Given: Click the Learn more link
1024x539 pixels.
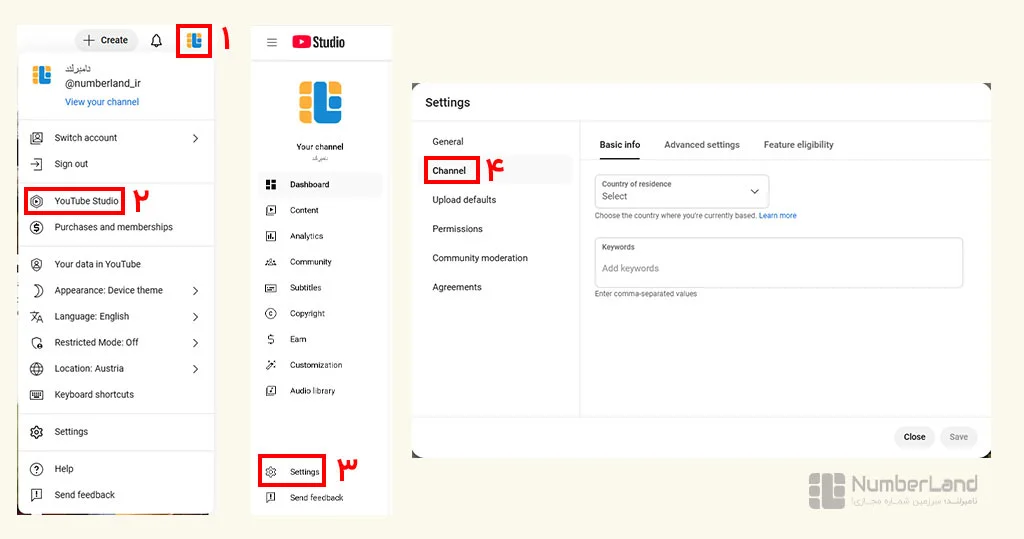Looking at the screenshot, I should coord(777,216).
